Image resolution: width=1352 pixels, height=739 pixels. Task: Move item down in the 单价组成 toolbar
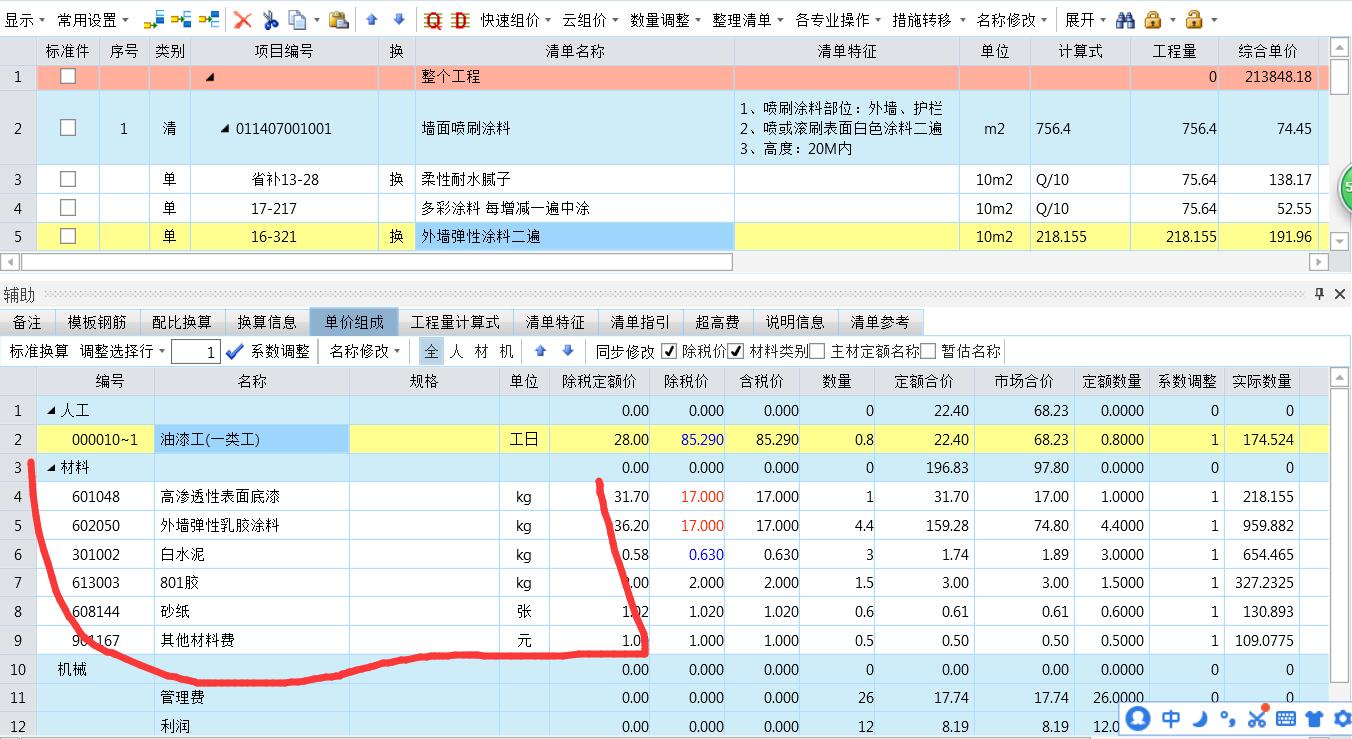click(568, 351)
